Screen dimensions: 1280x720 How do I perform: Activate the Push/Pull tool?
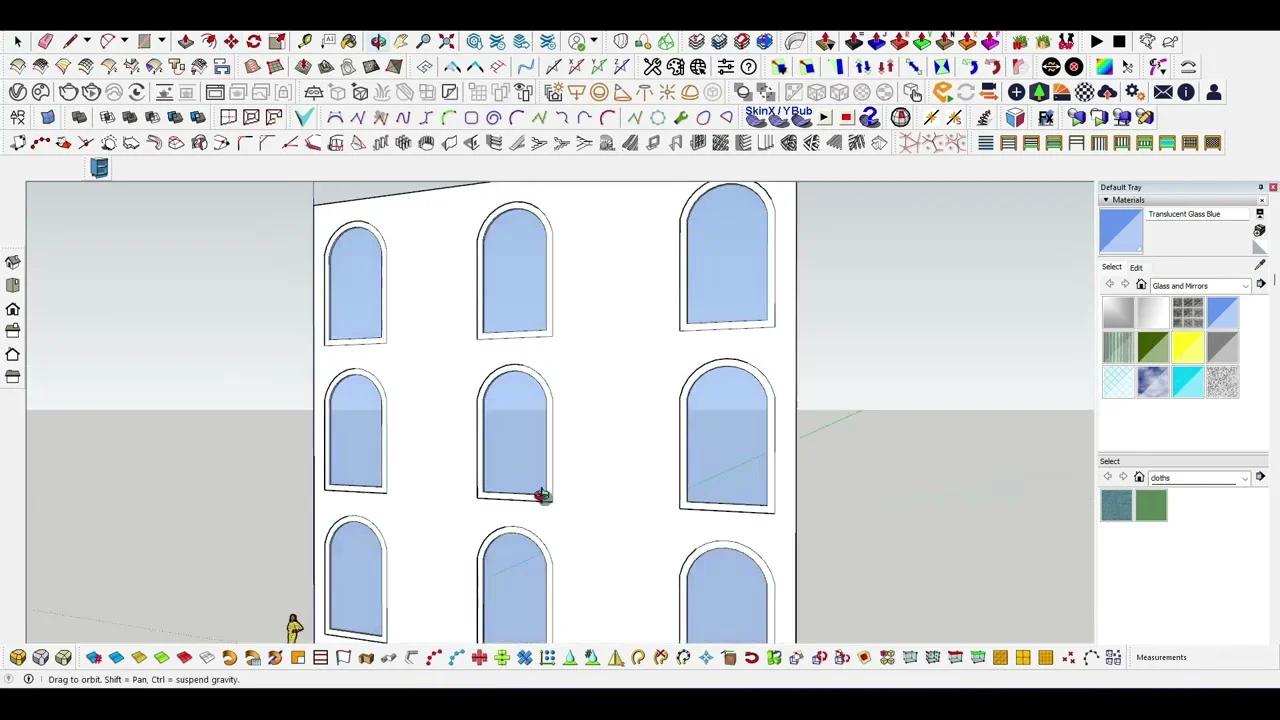(x=186, y=41)
